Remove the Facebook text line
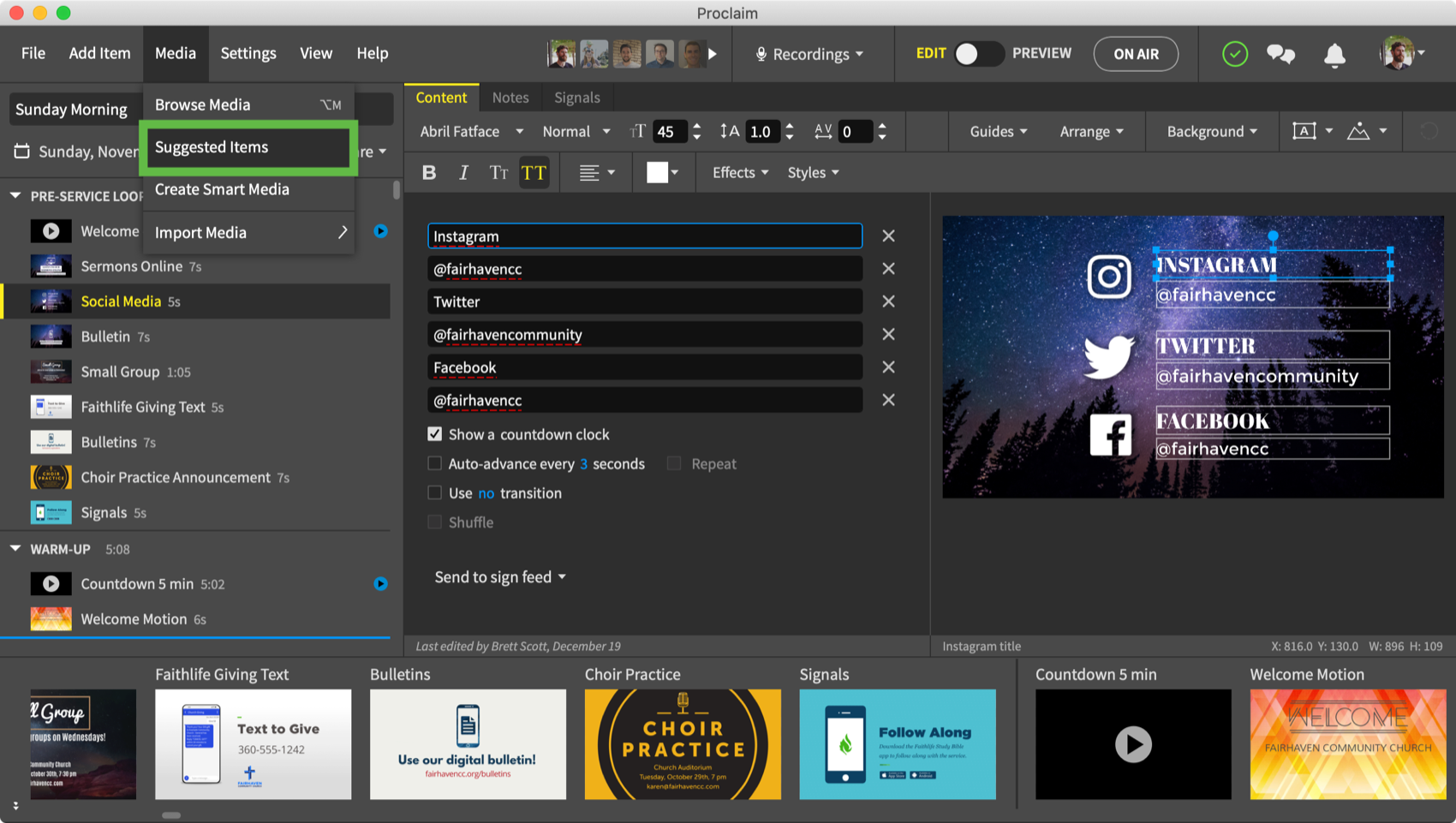 click(x=888, y=367)
